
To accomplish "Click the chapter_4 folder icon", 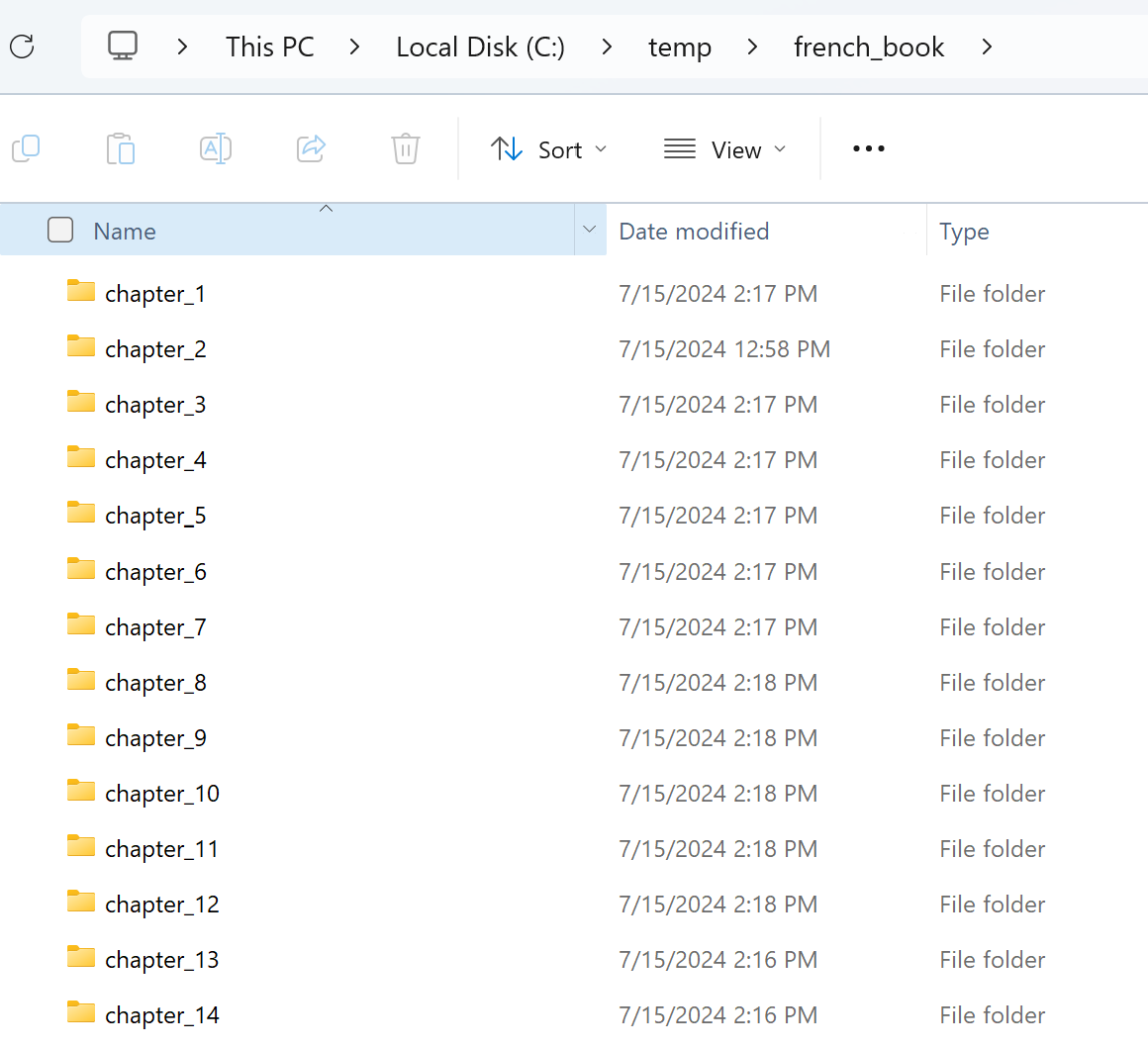I will (x=80, y=457).
